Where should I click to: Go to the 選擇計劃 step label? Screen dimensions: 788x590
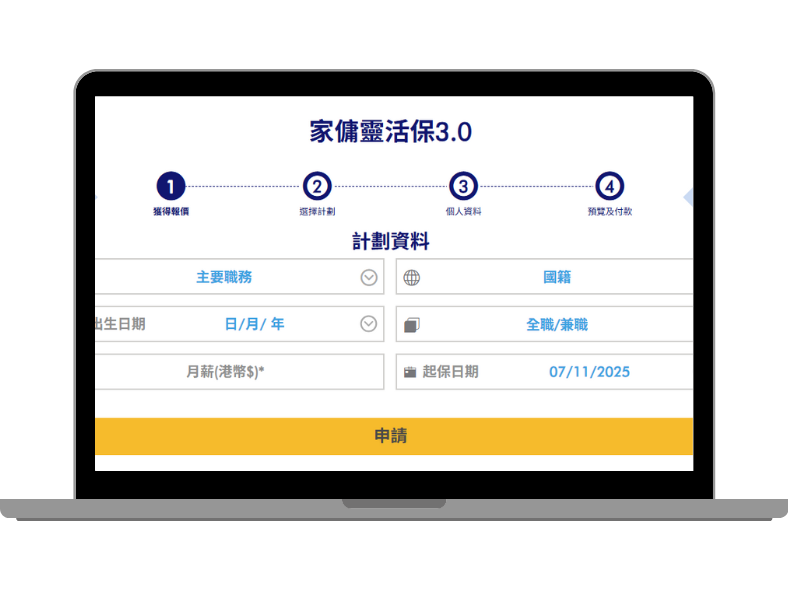pos(317,212)
